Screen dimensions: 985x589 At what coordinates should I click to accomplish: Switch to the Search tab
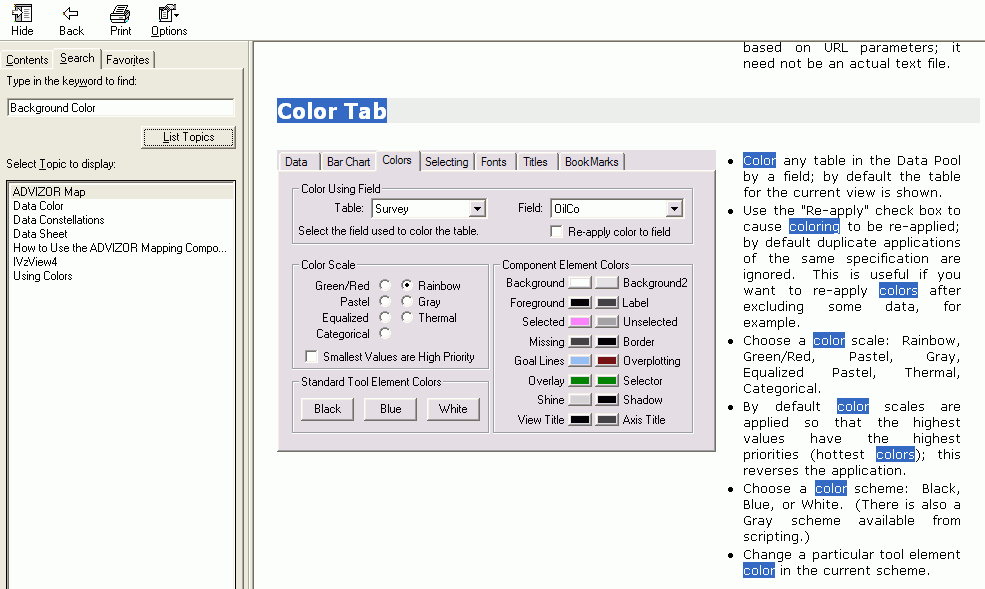(77, 58)
